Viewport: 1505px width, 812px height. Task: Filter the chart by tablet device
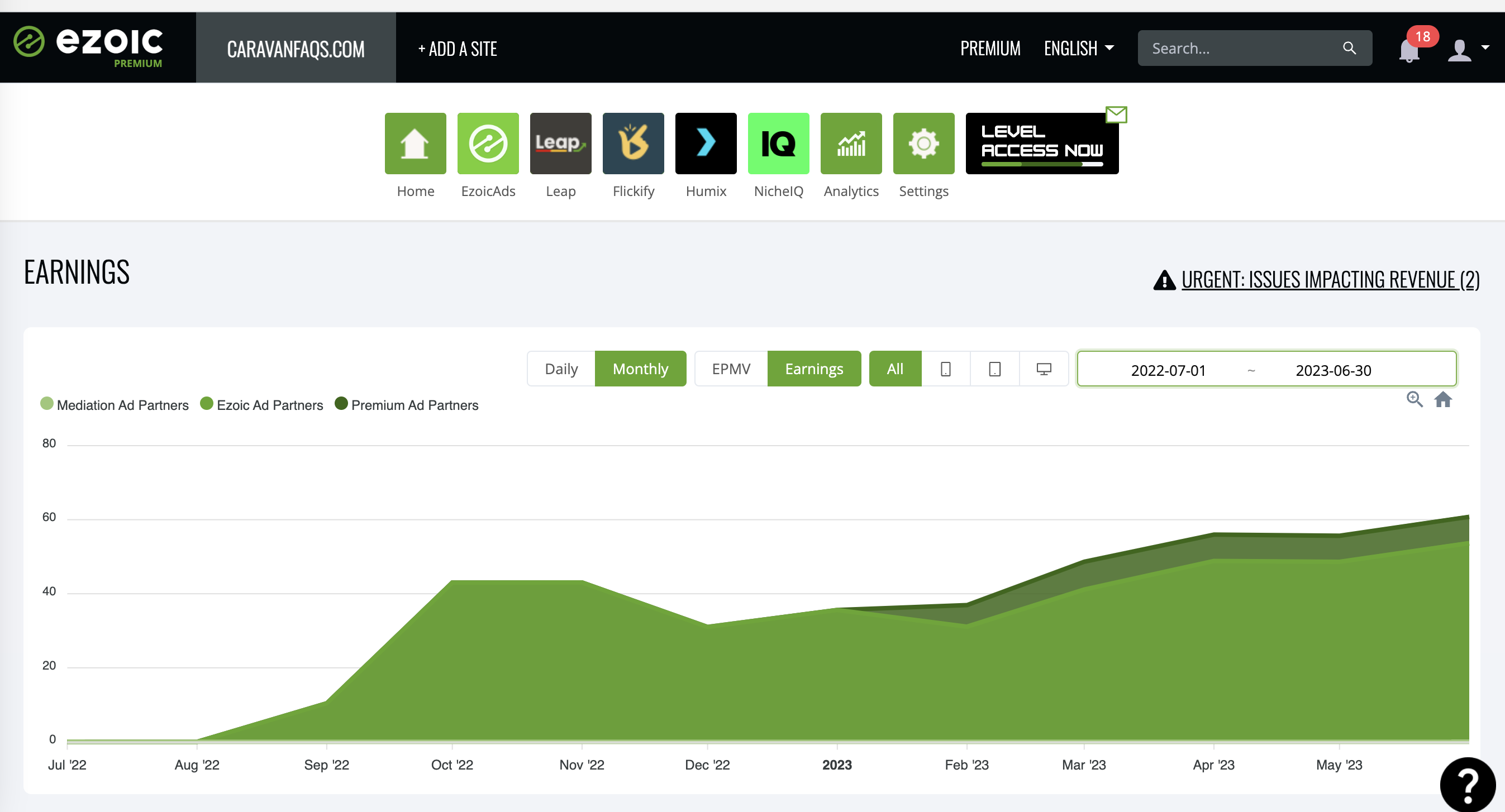[x=994, y=369]
